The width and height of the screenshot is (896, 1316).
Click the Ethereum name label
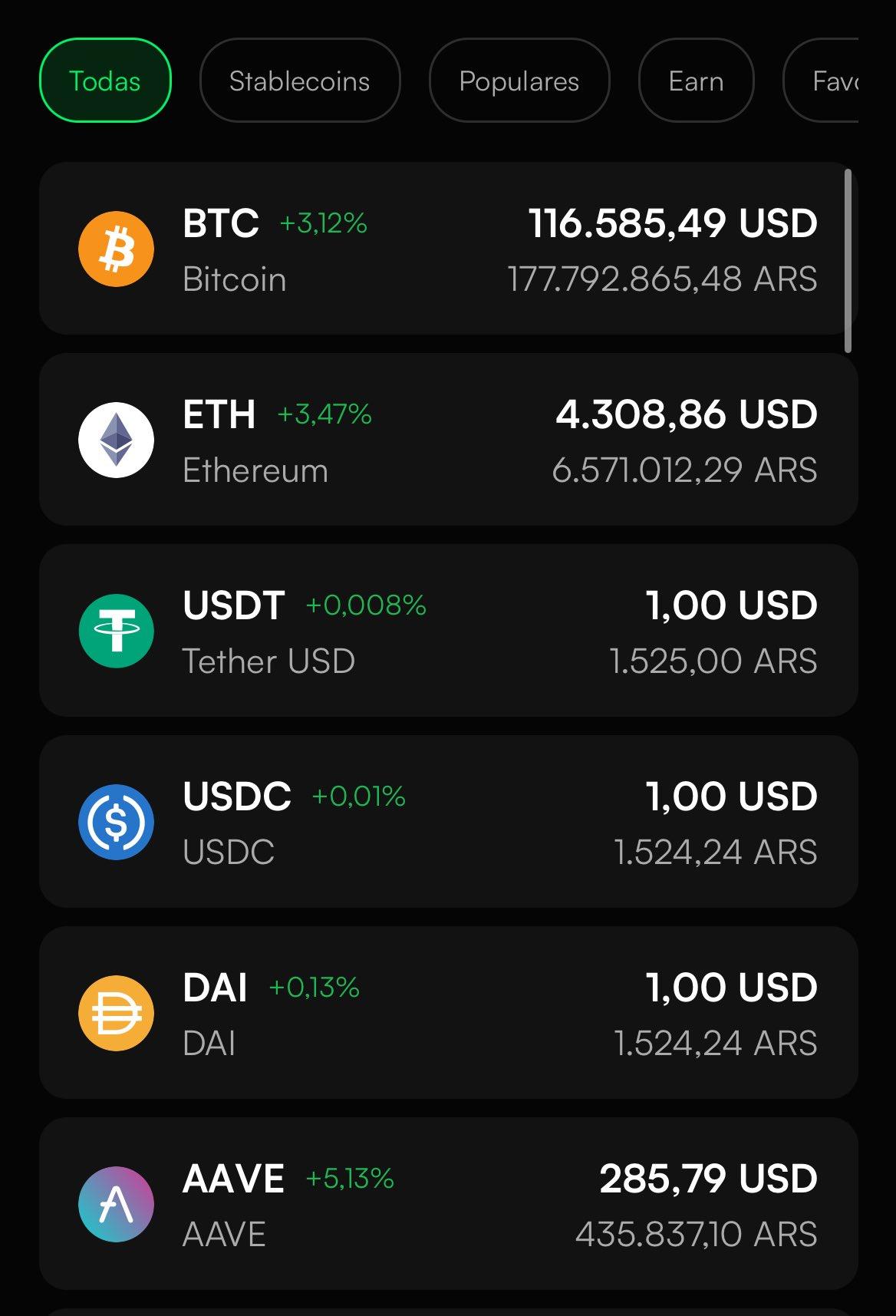click(x=255, y=470)
